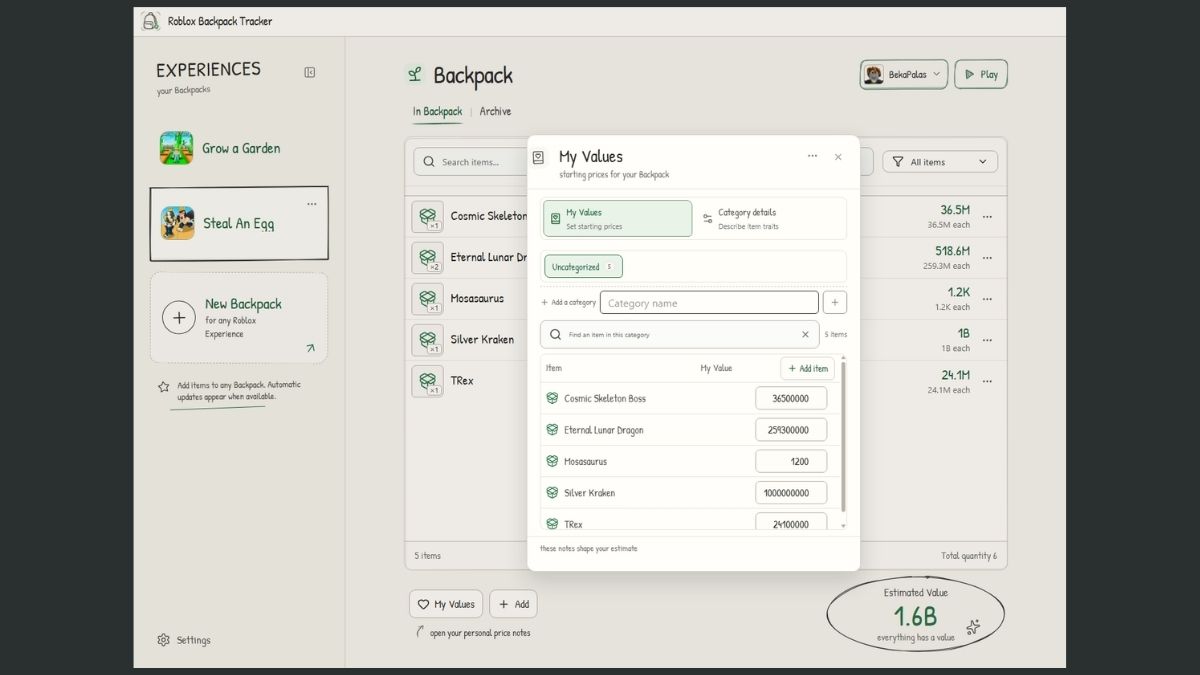Open more options for Silver Kraken row
The width and height of the screenshot is (1200, 675).
(x=988, y=340)
